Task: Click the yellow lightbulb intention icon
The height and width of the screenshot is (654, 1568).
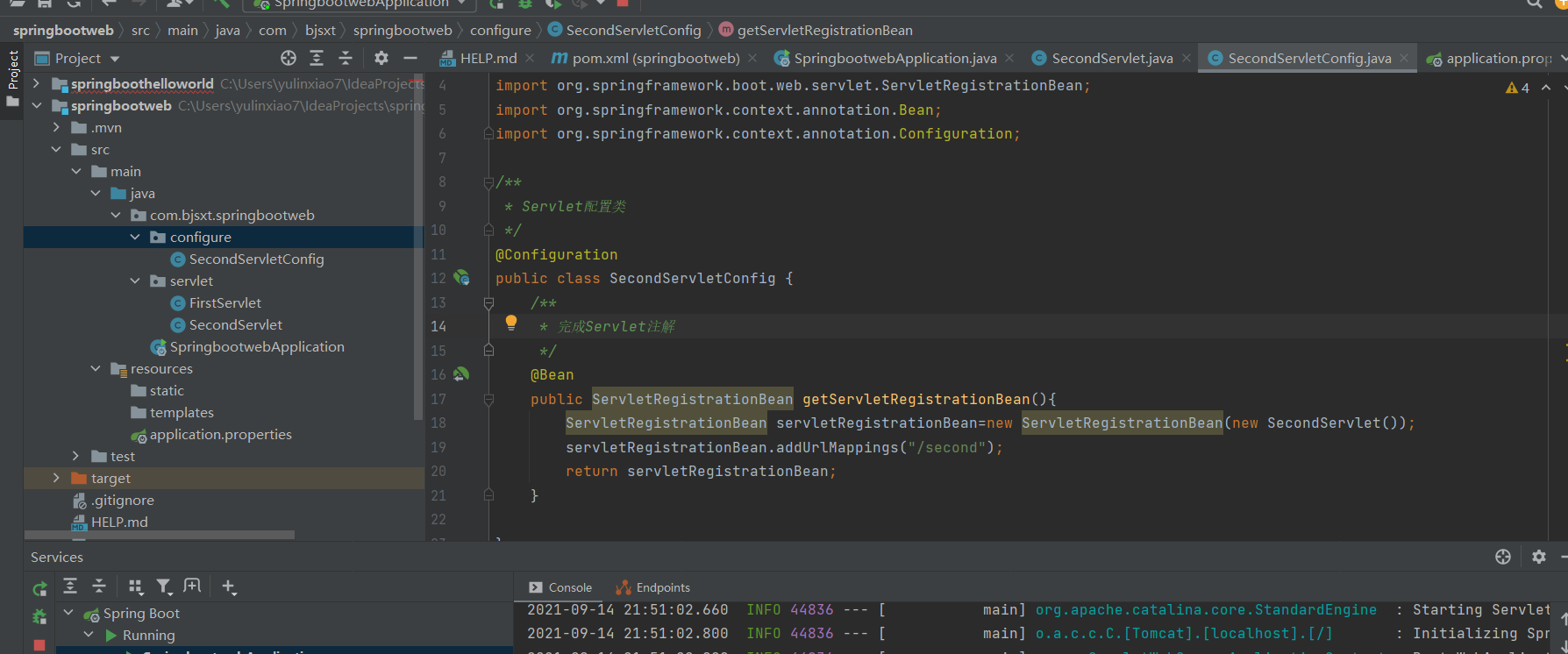Action: [511, 323]
